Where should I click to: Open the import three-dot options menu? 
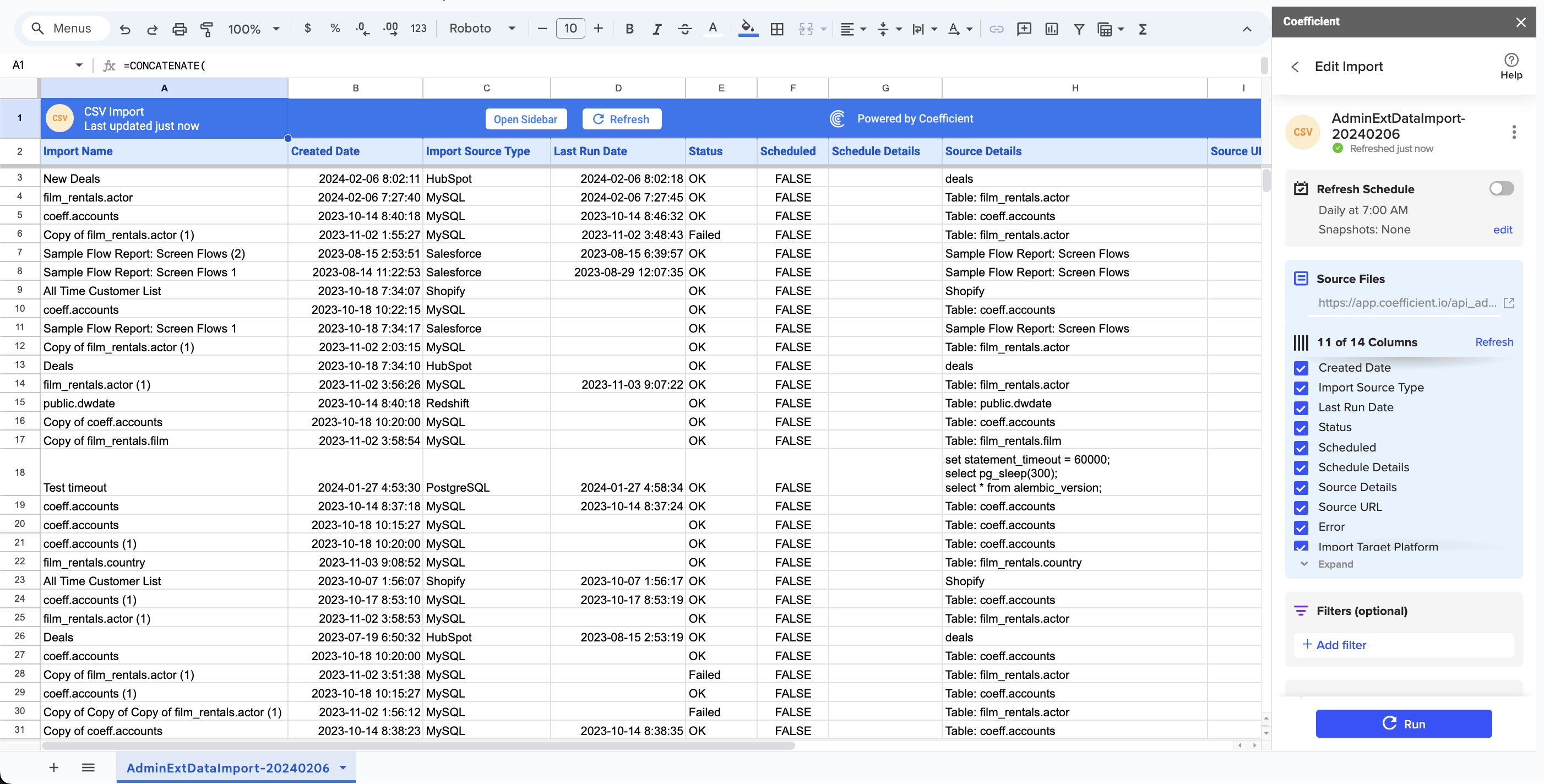pyautogui.click(x=1513, y=132)
